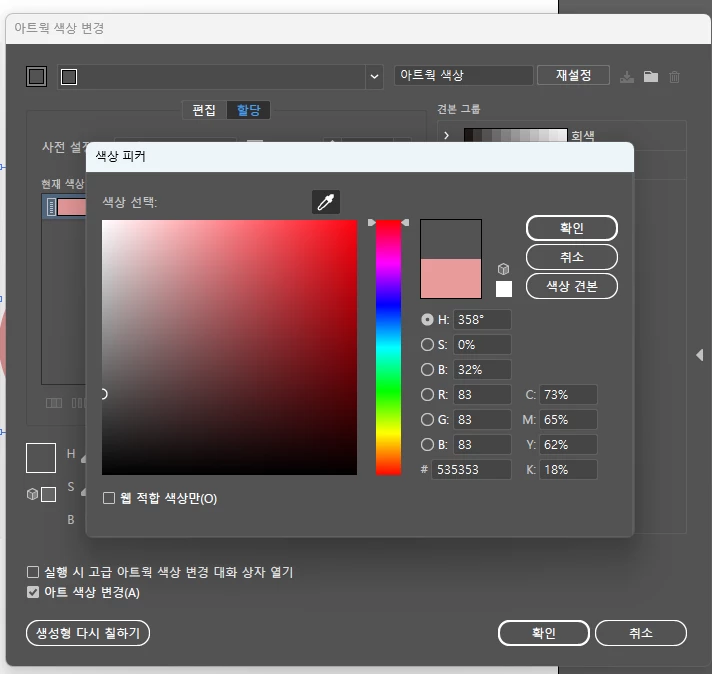Switch to the 할당 tab

point(248,110)
